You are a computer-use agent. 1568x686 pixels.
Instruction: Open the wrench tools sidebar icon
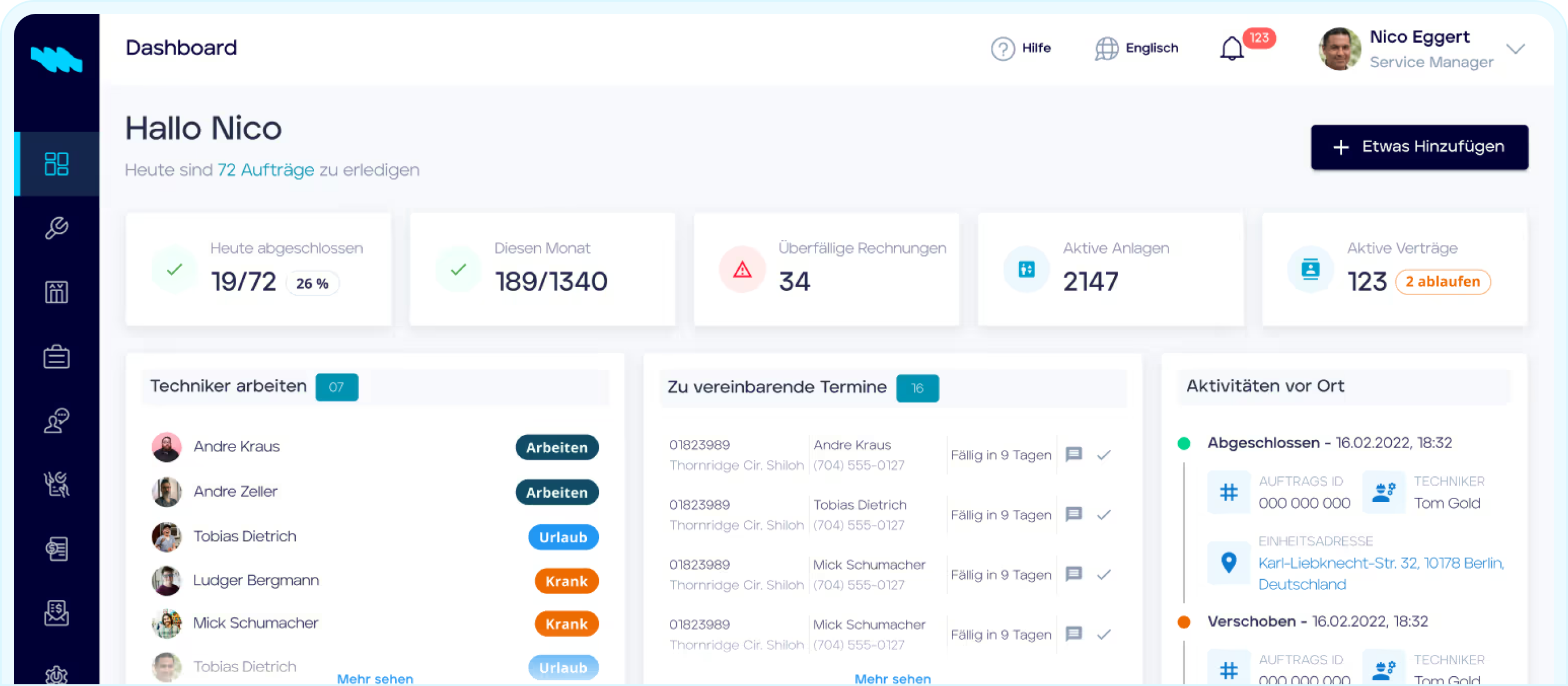click(57, 228)
